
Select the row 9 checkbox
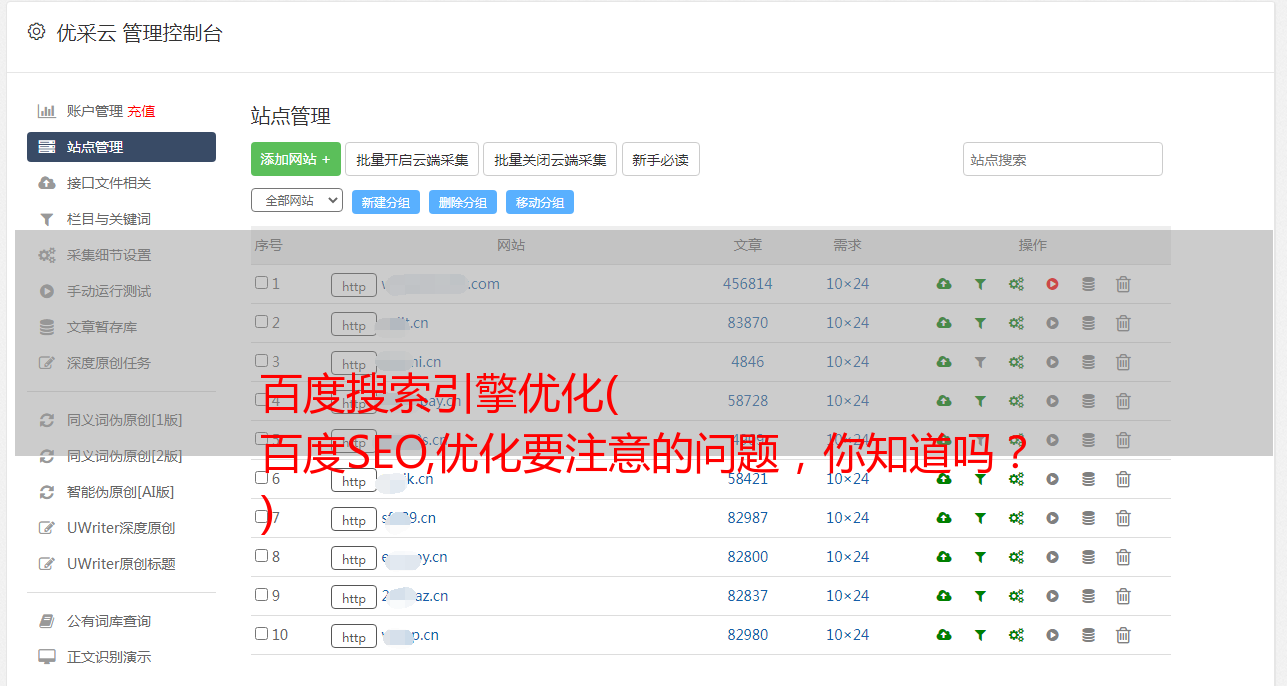(261, 595)
